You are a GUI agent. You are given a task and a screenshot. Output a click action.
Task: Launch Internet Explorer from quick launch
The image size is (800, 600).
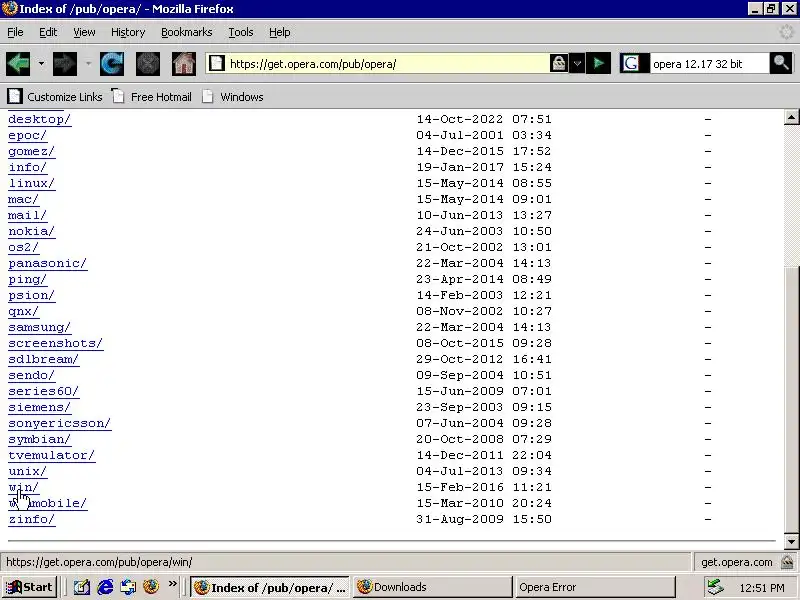tap(105, 587)
